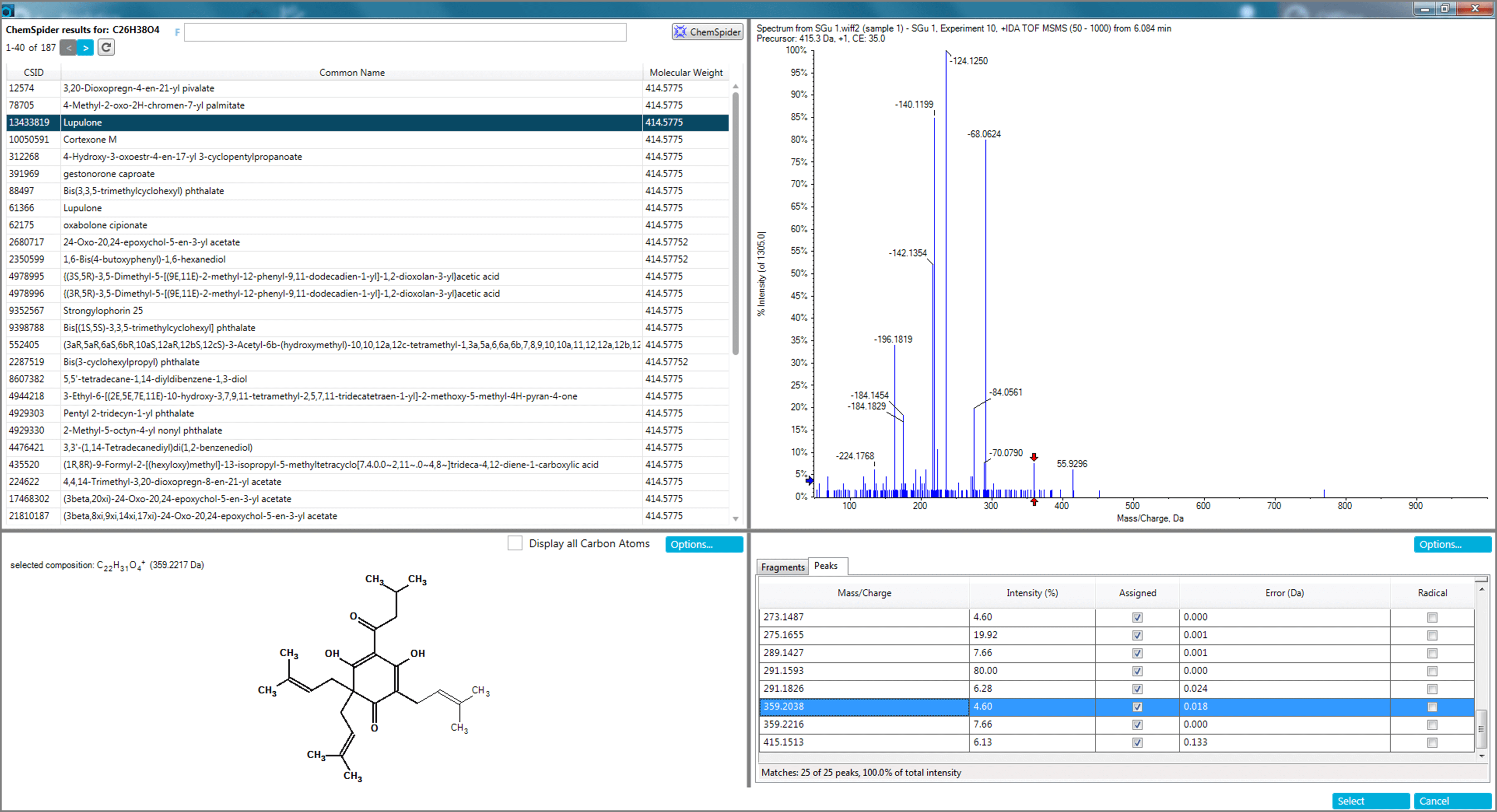The width and height of the screenshot is (1497, 812).
Task: Select Bis(3-cyclohexylpropyl) phthalate row
Action: pos(367,362)
